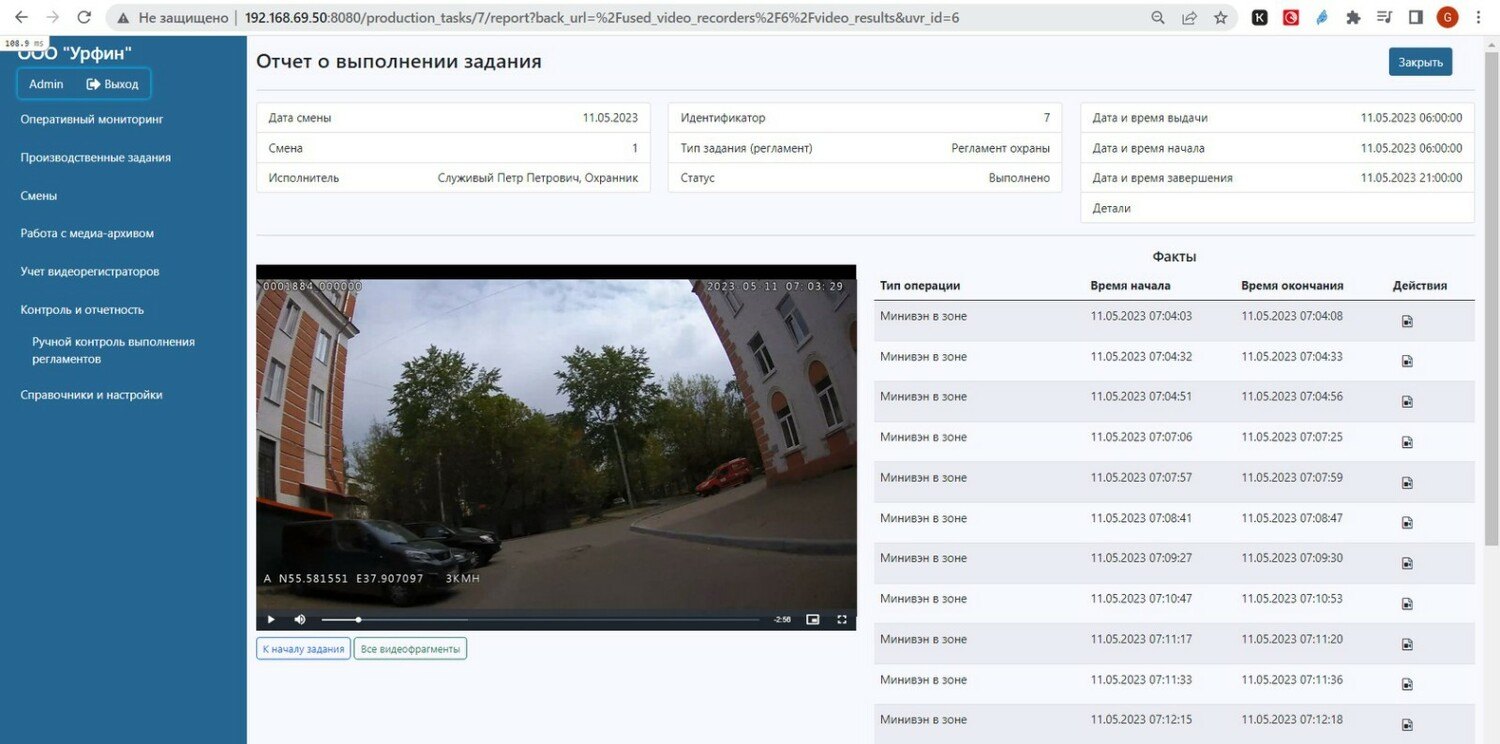Click the Тип операции column header
This screenshot has width=1500, height=744.
pos(920,286)
